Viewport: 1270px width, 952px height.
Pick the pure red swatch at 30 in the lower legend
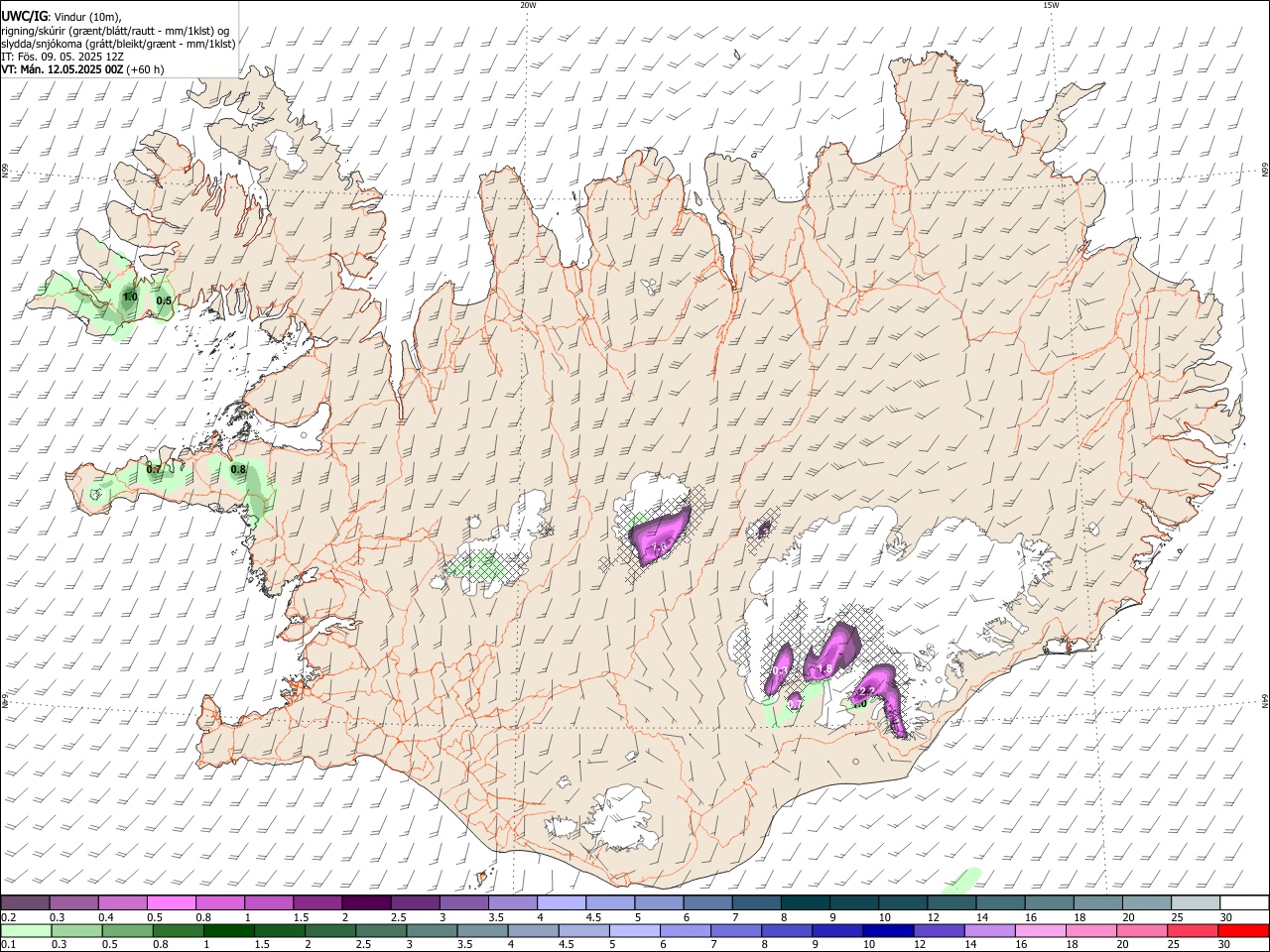pos(1244,930)
